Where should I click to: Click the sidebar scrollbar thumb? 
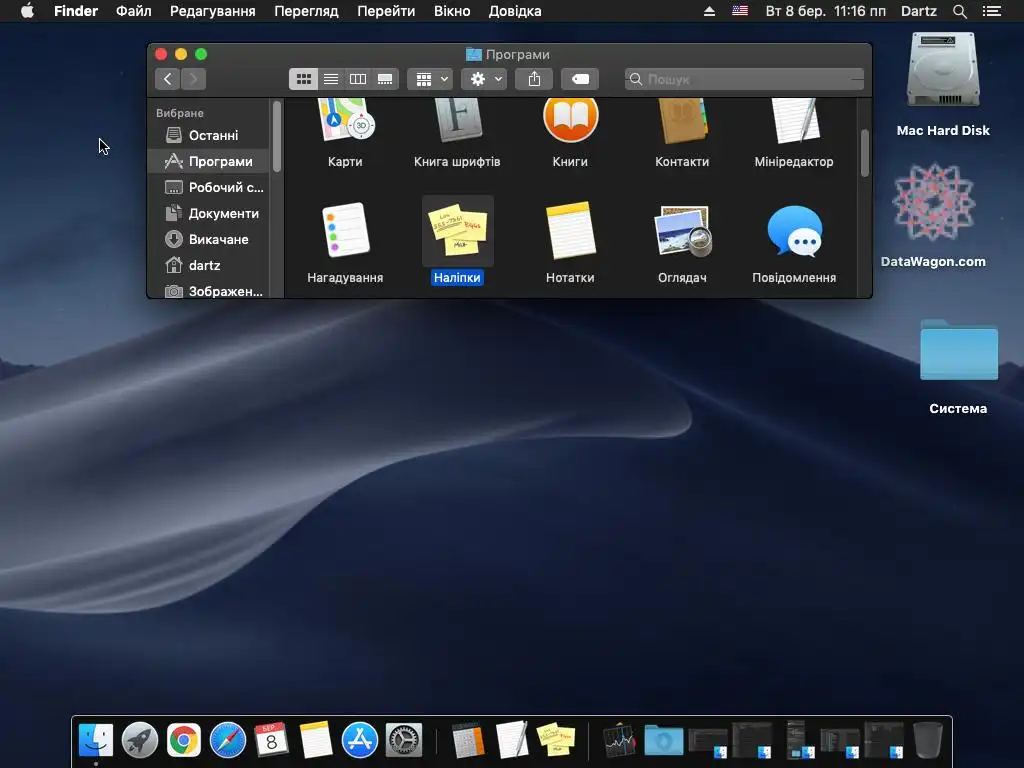point(277,136)
